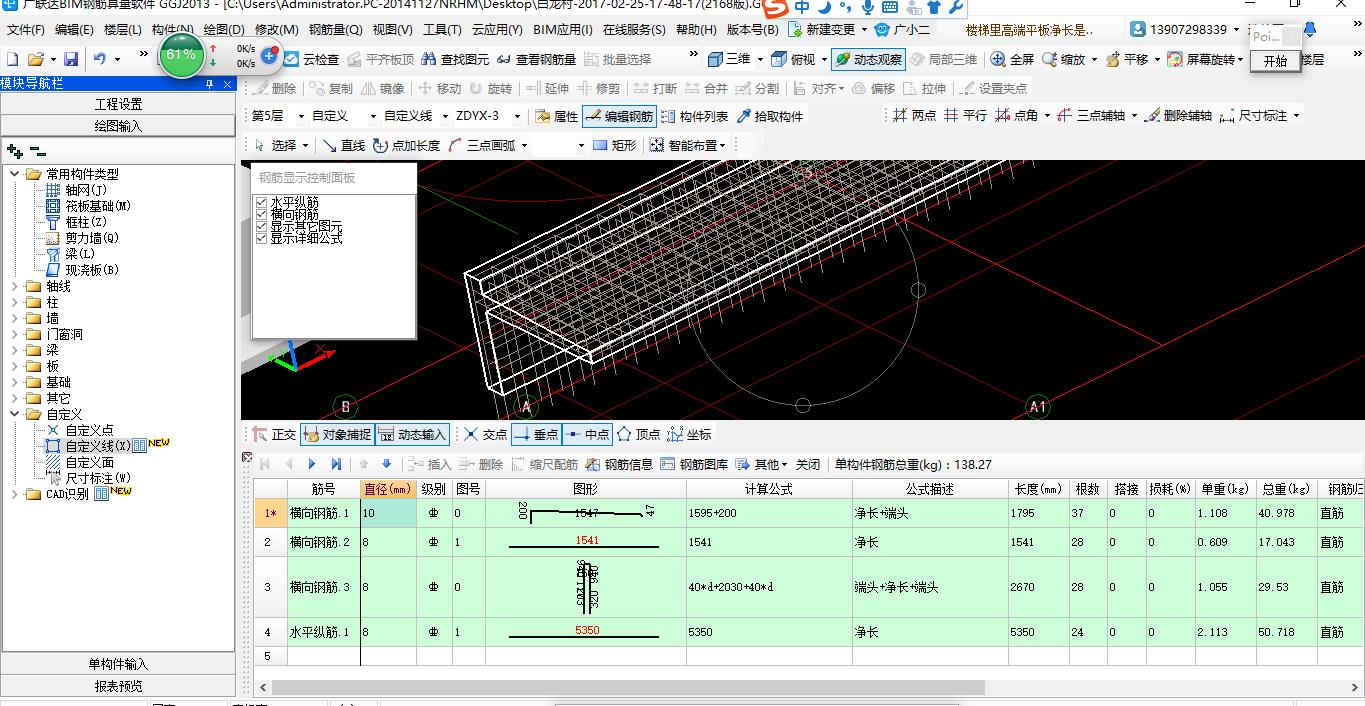Toggle 水平纵筋 checkbox
The width and height of the screenshot is (1365, 706).
coord(262,203)
